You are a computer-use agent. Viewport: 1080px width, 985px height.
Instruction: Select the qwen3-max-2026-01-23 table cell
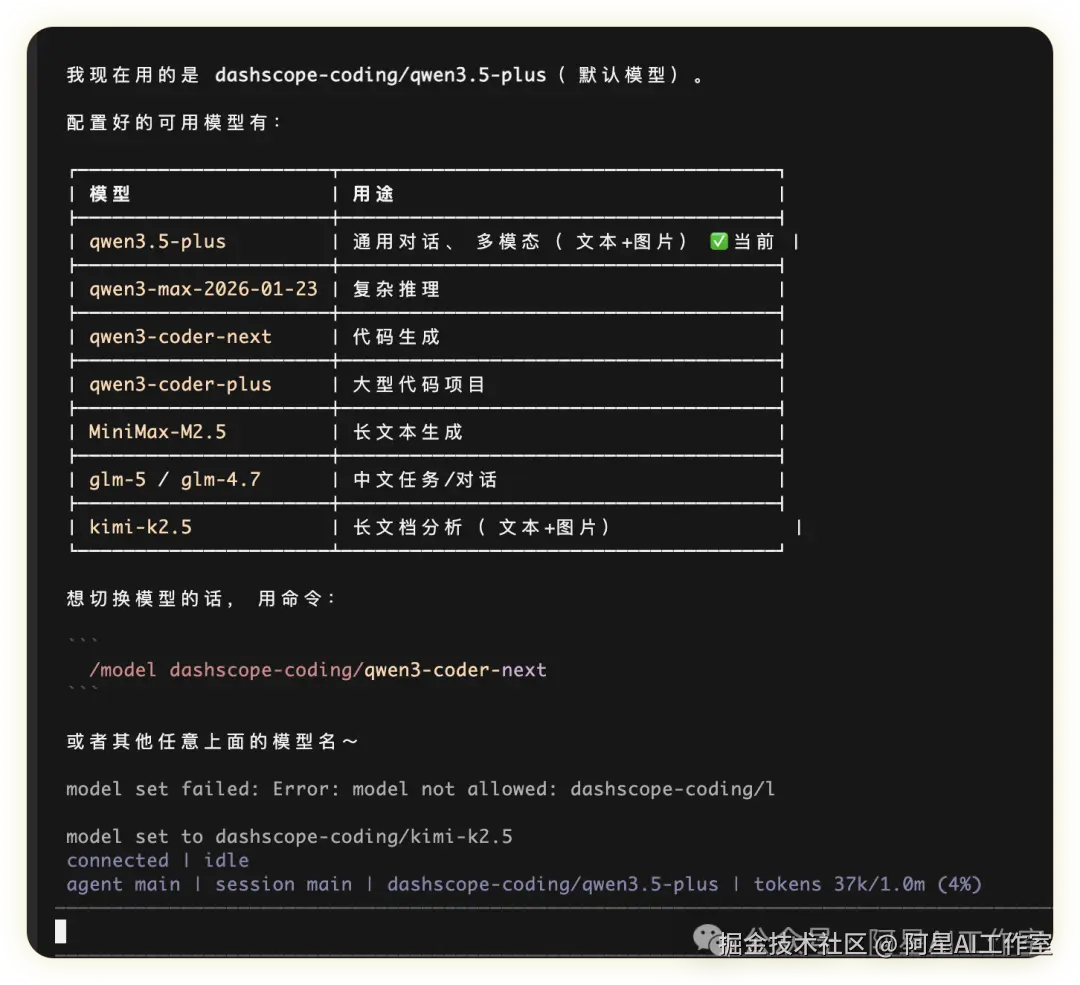203,289
